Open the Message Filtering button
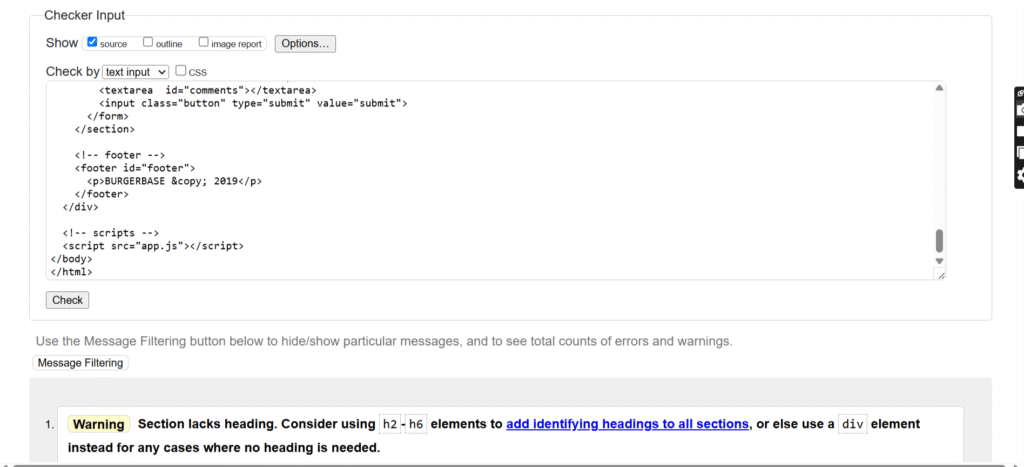 point(81,363)
